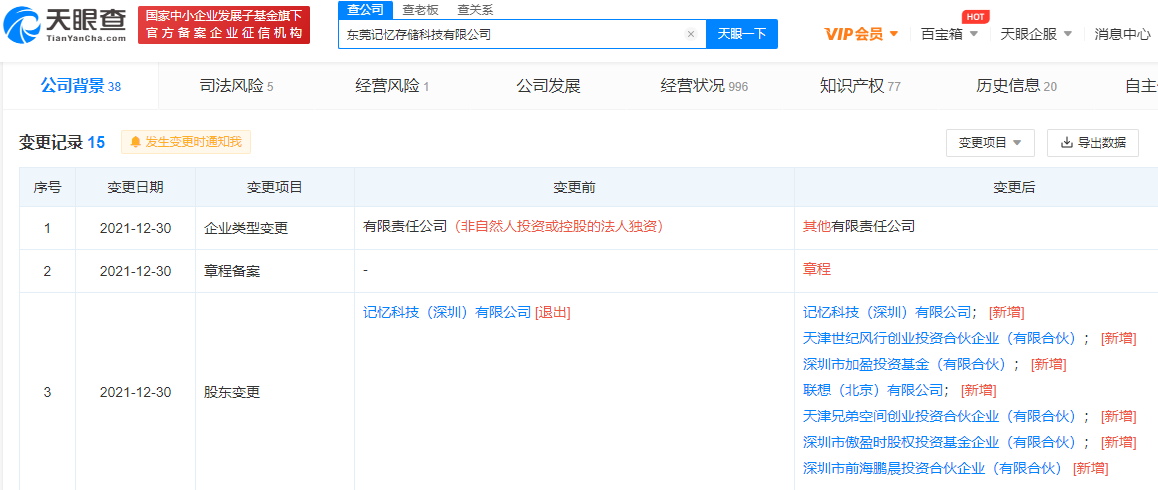Open the 知识产权 tab
This screenshot has height=490, width=1158.
click(860, 86)
